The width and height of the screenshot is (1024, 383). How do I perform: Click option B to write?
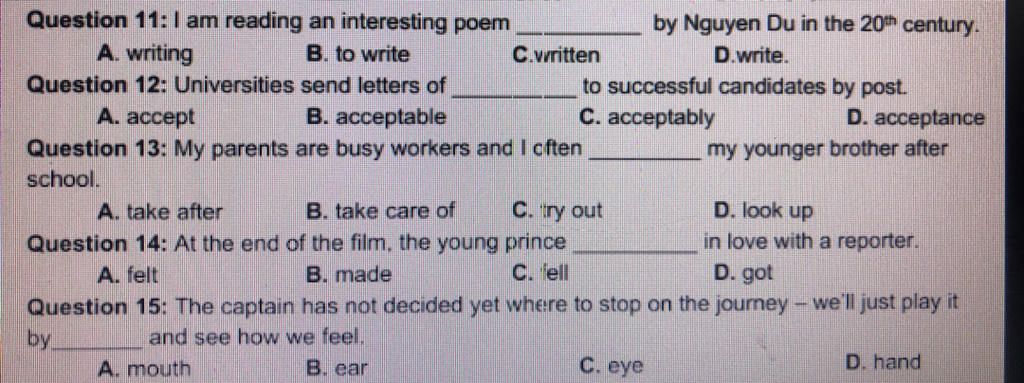(358, 55)
